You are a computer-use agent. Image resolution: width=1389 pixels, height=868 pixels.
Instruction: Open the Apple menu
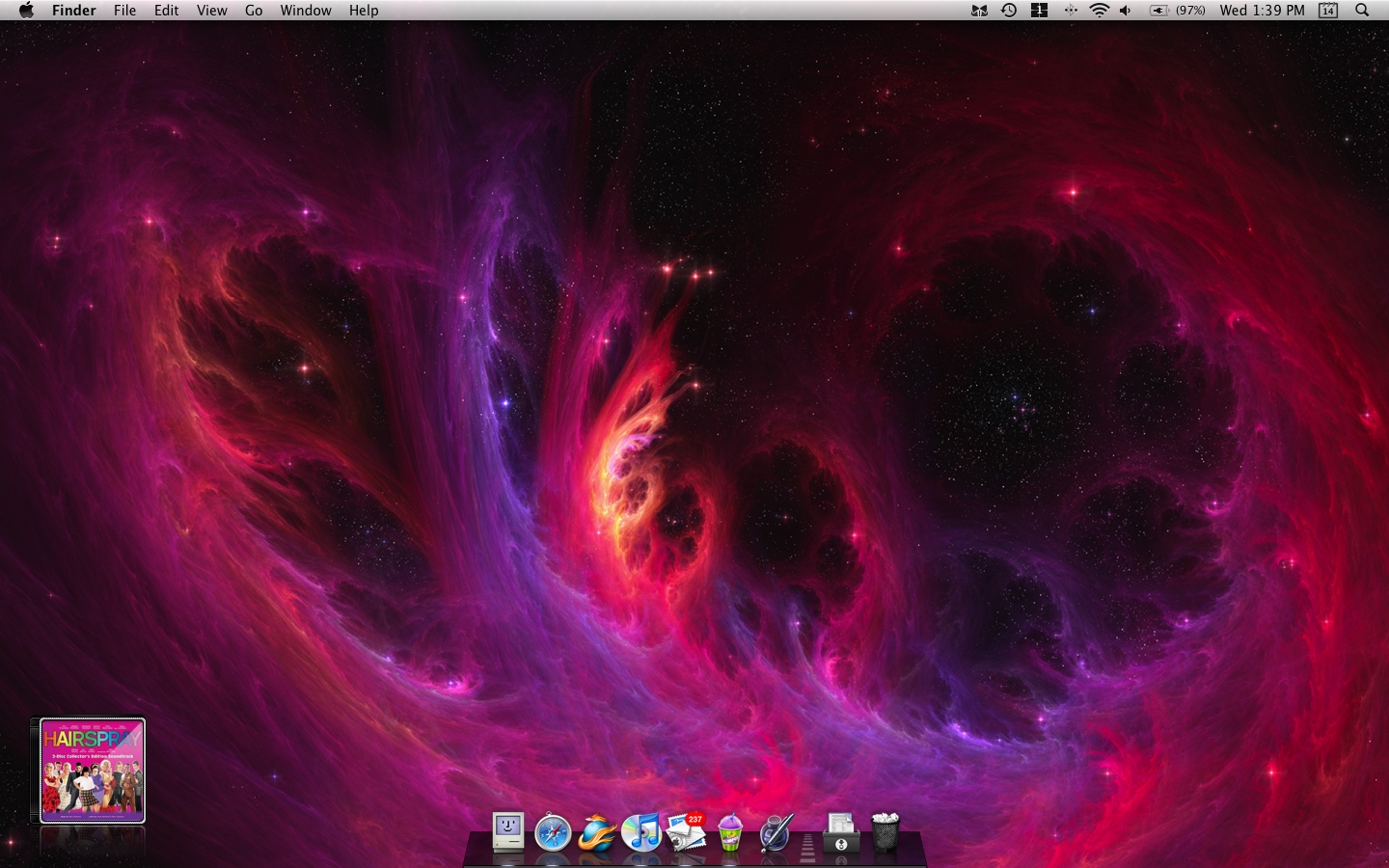(x=26, y=11)
